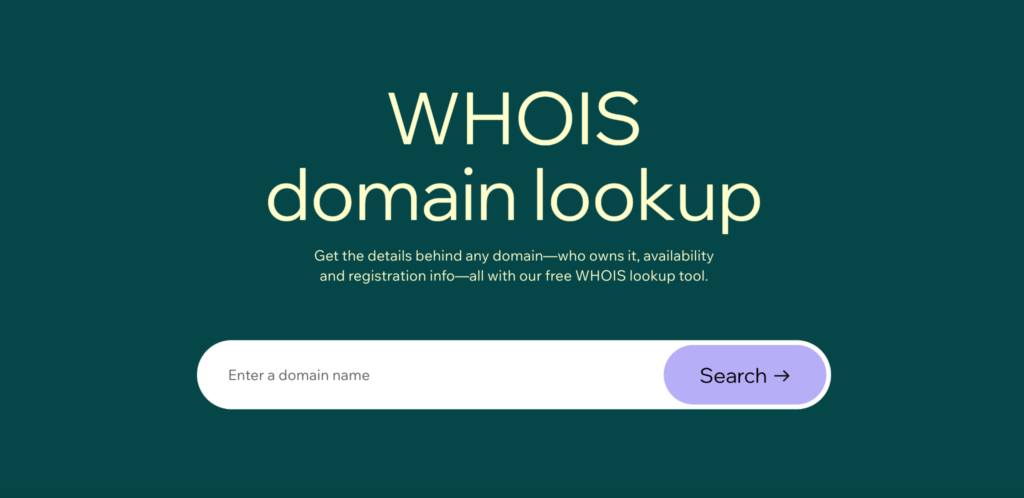This screenshot has width=1024, height=498.
Task: Focus the 'Enter a domain name' field
Action: coord(431,375)
